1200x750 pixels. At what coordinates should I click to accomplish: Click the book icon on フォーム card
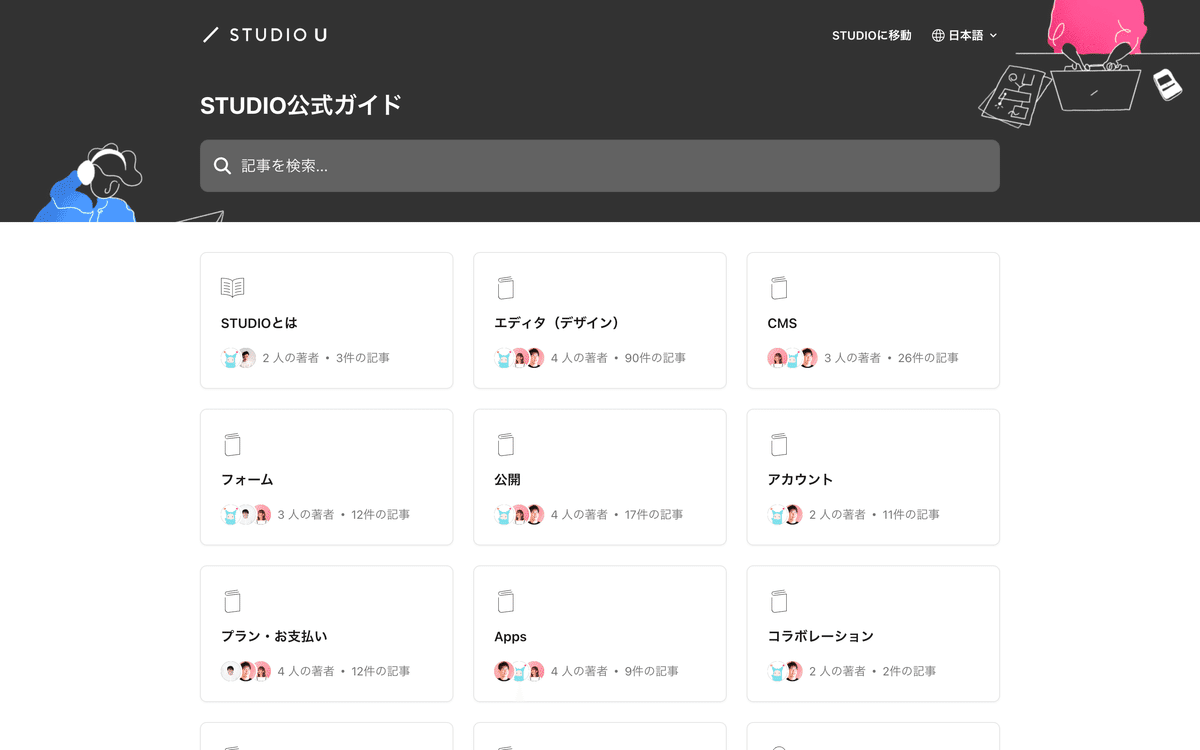click(232, 445)
